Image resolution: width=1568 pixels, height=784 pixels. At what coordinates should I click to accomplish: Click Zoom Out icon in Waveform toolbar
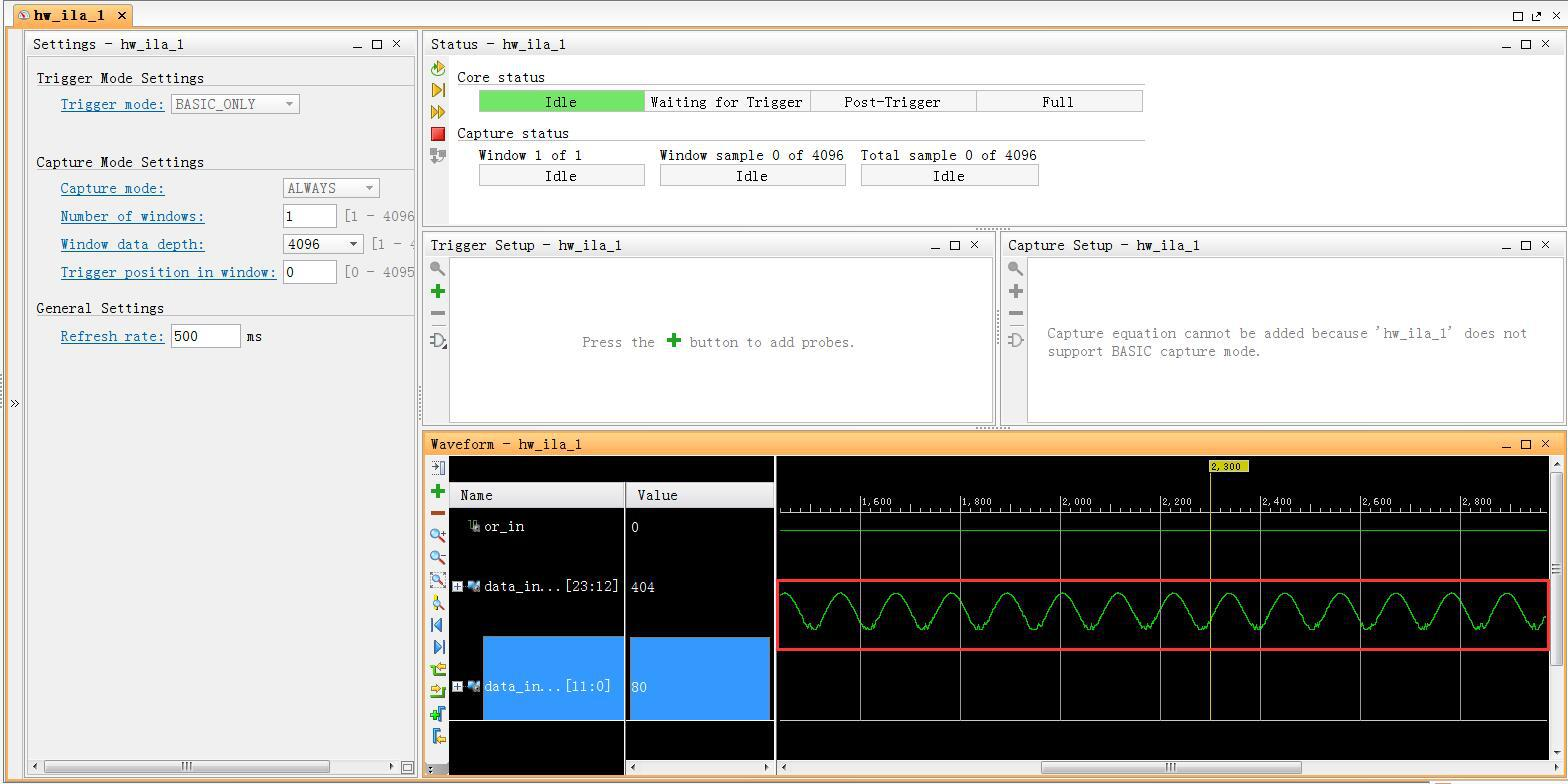coord(438,557)
